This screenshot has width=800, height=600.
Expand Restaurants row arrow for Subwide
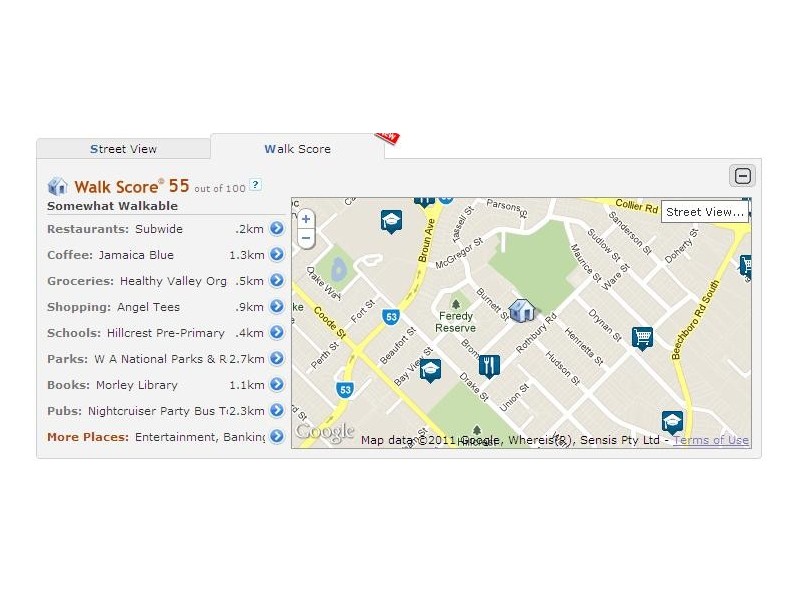[277, 229]
